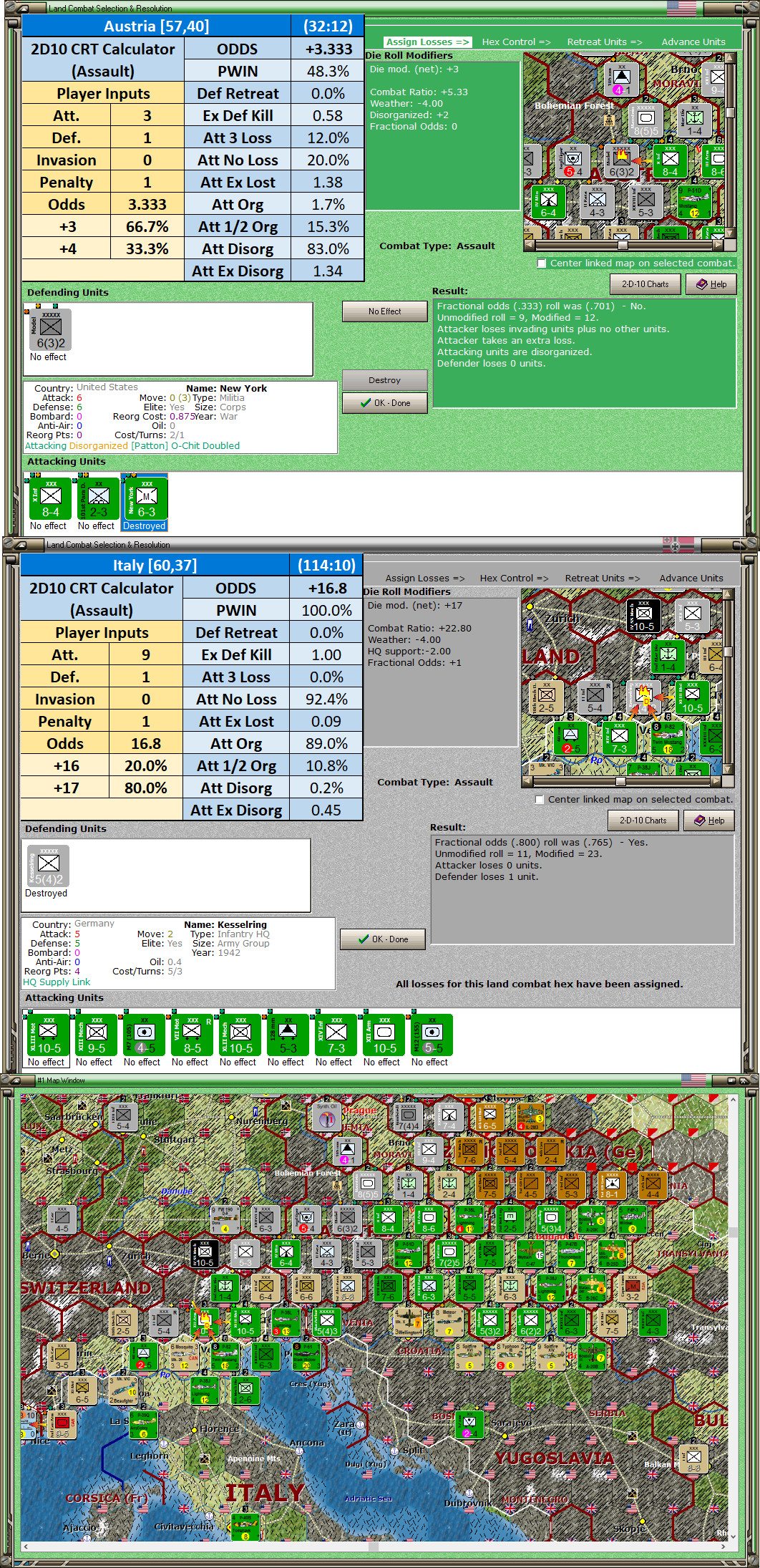Click Manstein 8(5)5 HQ on Austria mini-map
Image resolution: width=760 pixels, height=1568 pixels.
click(x=645, y=120)
